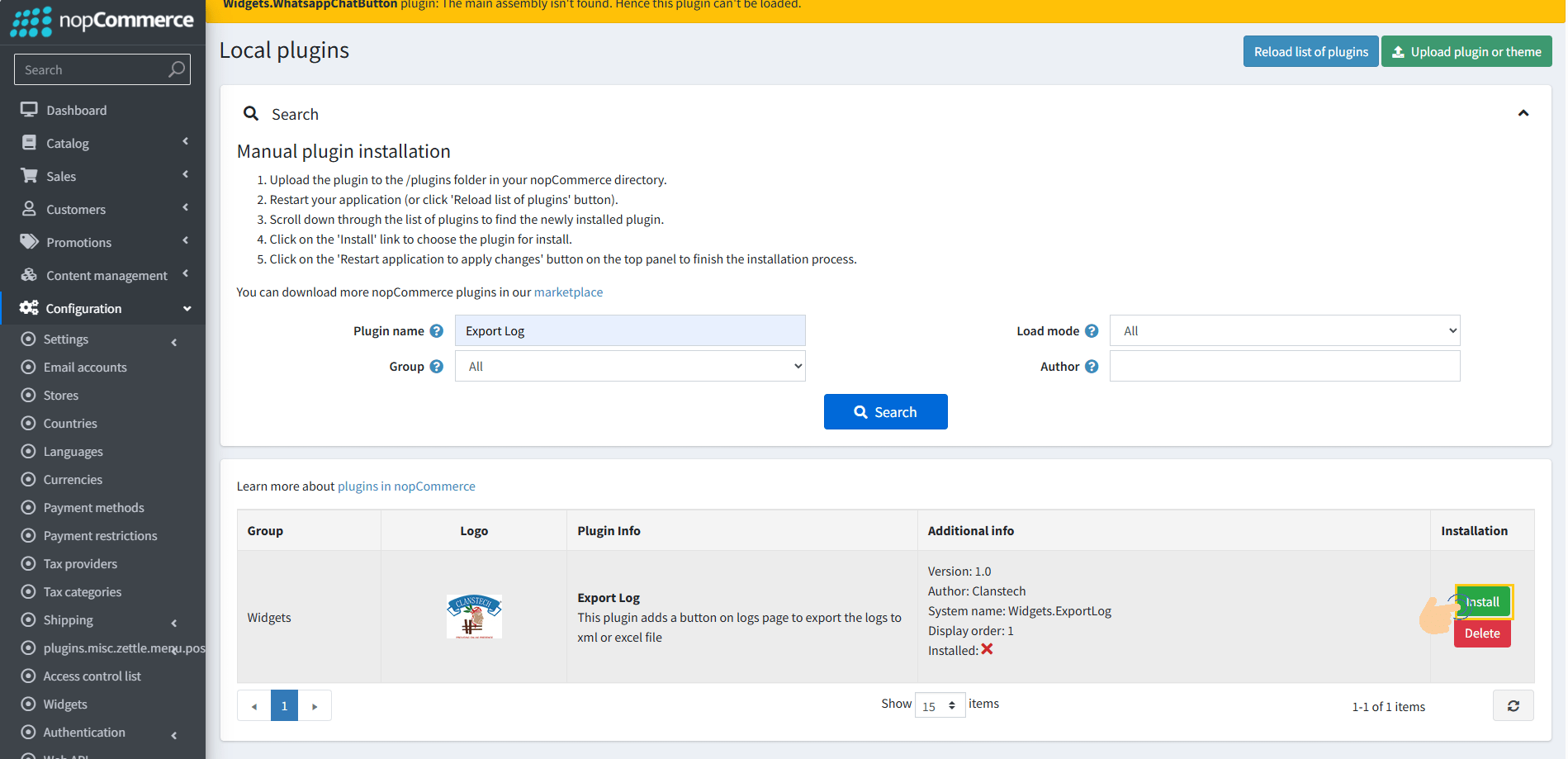
Task: Click the Author text field
Action: coord(1284,367)
